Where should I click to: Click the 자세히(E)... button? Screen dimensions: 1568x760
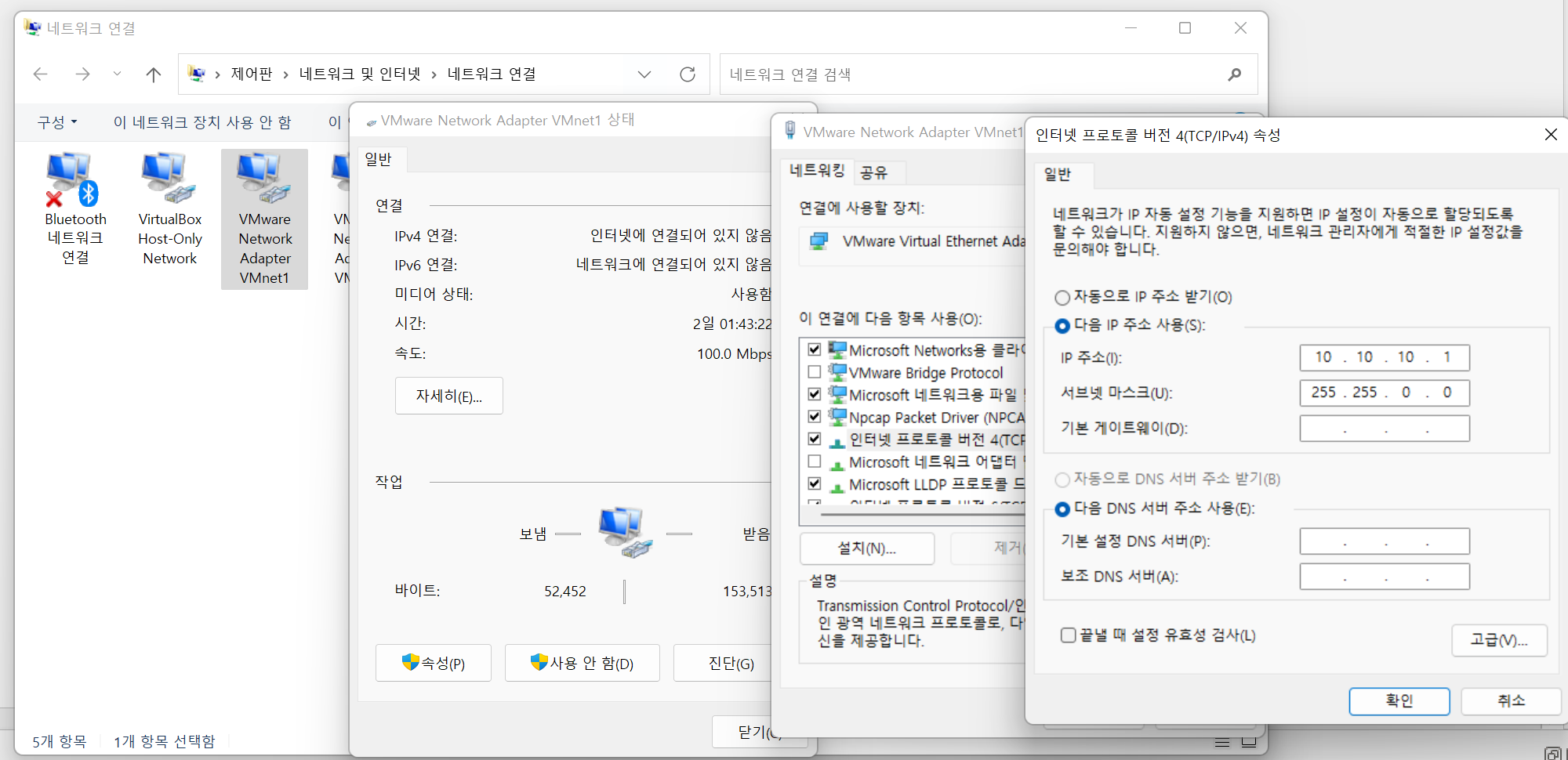448,396
